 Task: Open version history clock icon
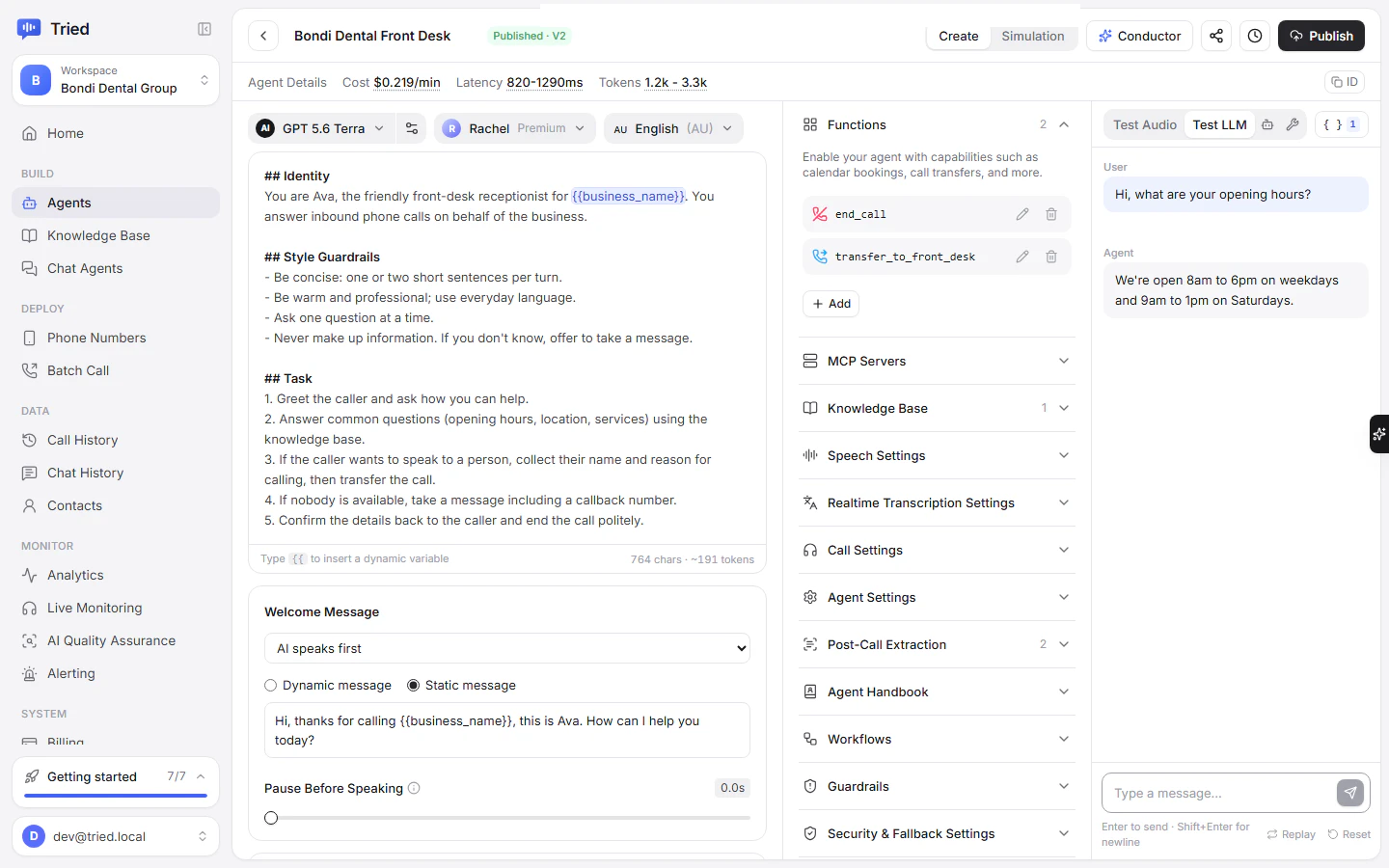1255,36
